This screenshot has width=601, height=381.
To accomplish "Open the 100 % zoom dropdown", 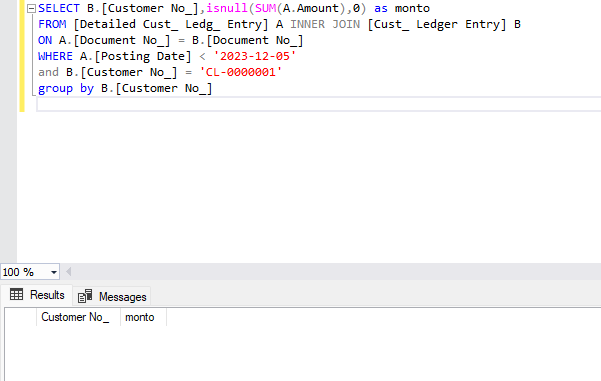I will (54, 273).
